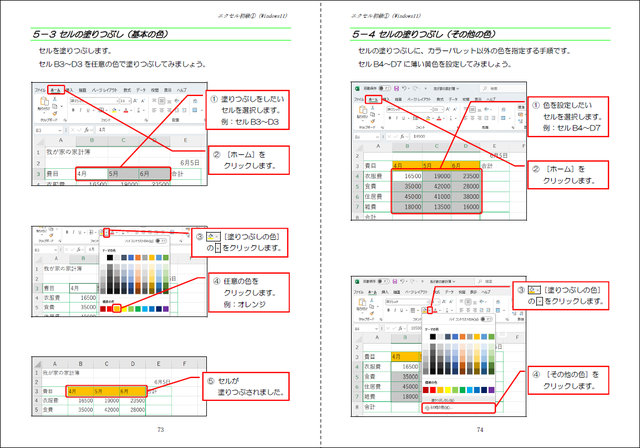Click Save icon in 5-4 step ③ screenshot
640x448 pixels.
coord(395,282)
